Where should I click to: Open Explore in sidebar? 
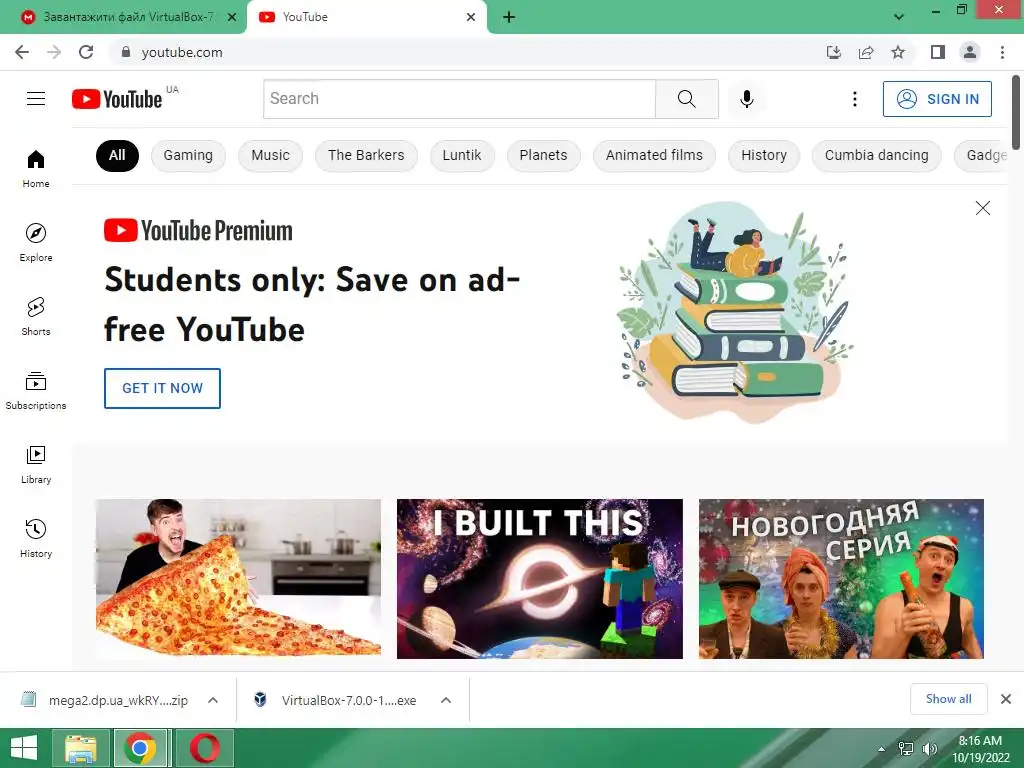(x=36, y=242)
